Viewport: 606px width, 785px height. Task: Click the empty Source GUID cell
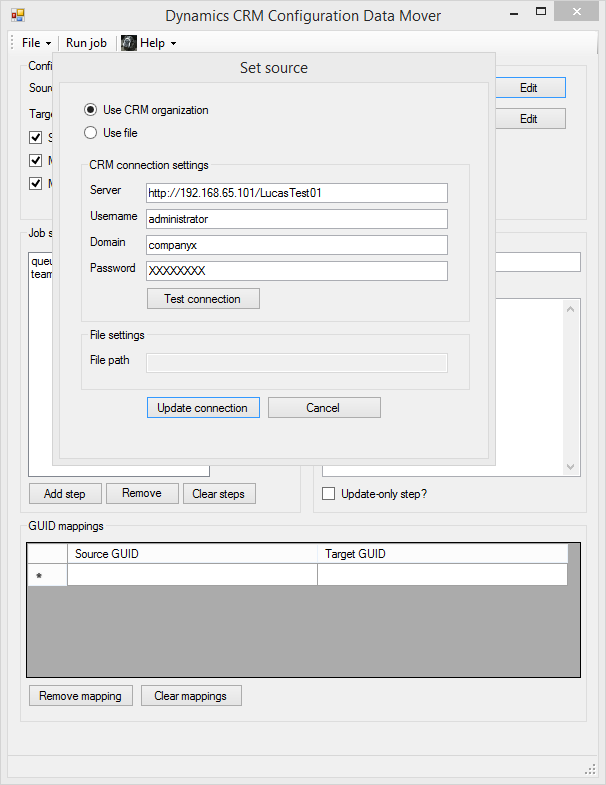[x=192, y=574]
